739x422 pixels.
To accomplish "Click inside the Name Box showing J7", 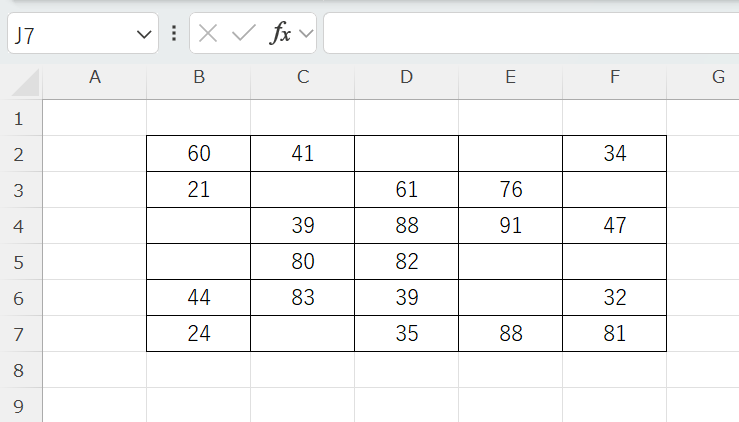I will click(x=70, y=35).
